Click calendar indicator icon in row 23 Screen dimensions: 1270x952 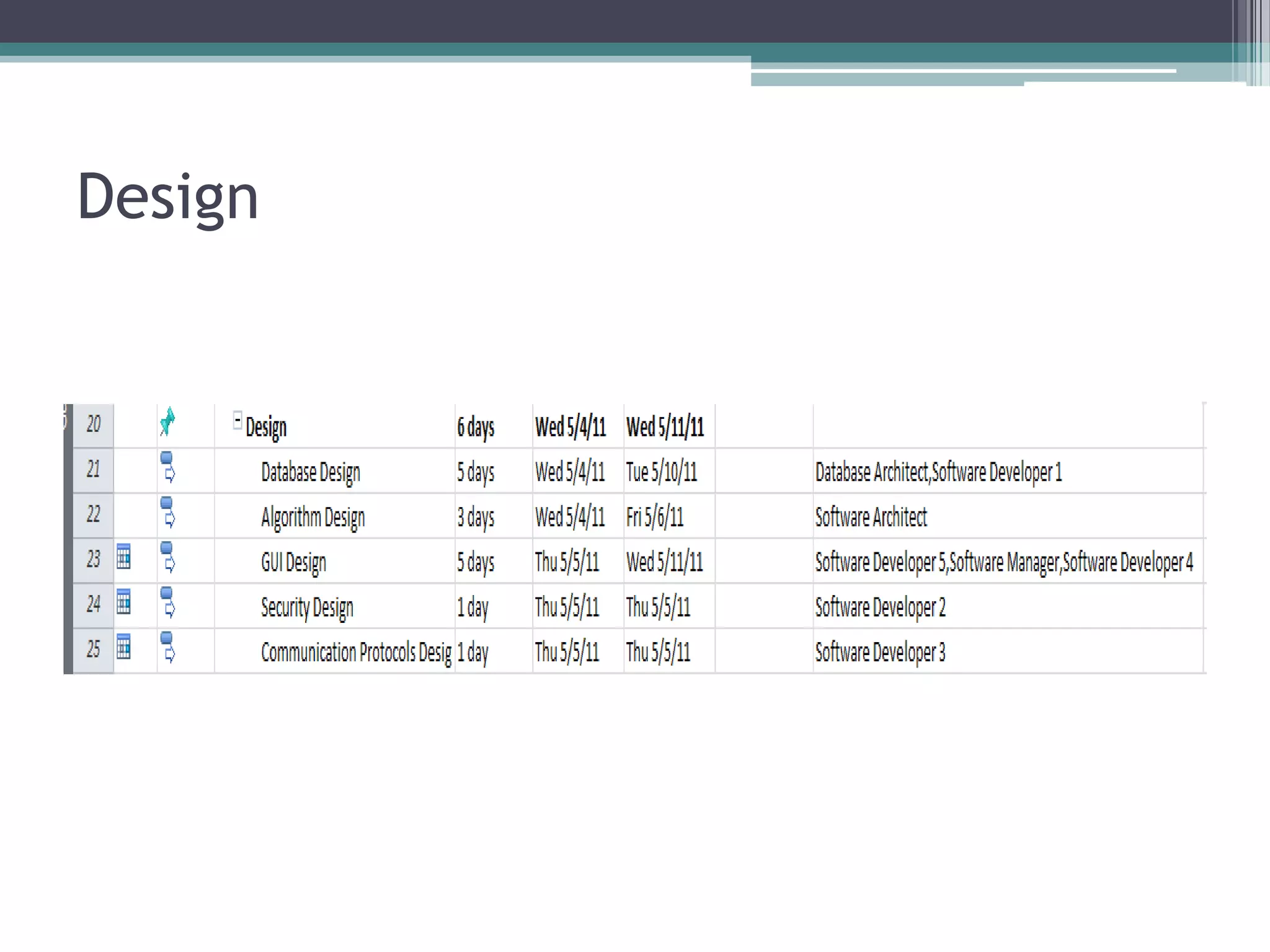[123, 557]
